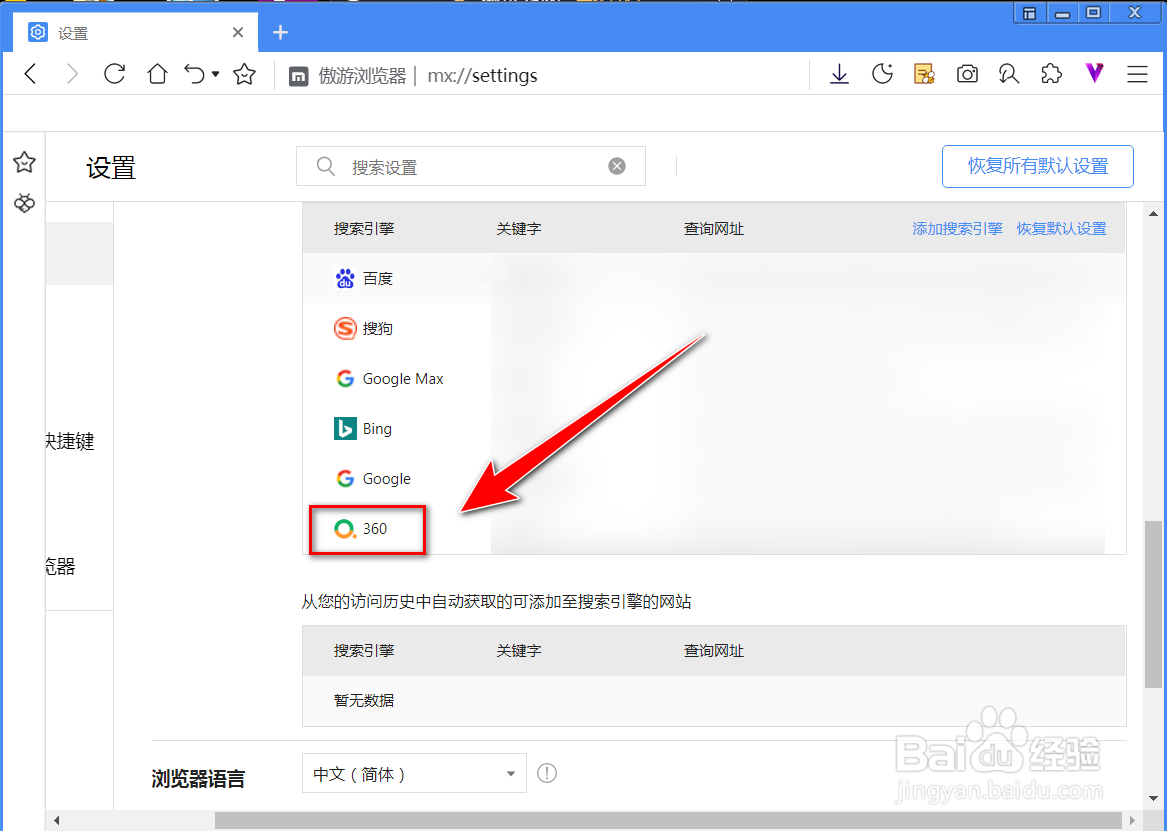Click into the 搜索设置 input field
The width and height of the screenshot is (1167, 831).
tap(470, 166)
